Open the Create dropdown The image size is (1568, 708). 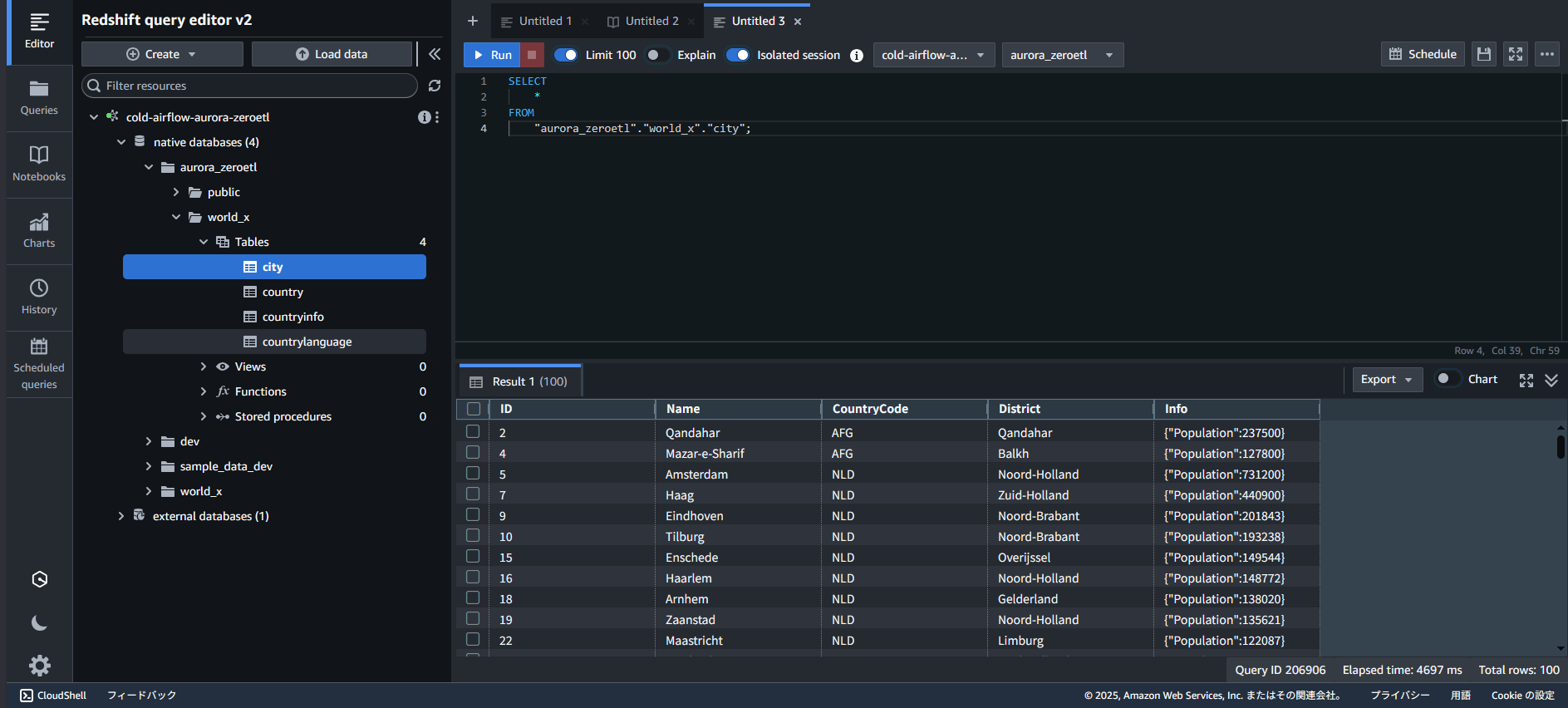(162, 54)
